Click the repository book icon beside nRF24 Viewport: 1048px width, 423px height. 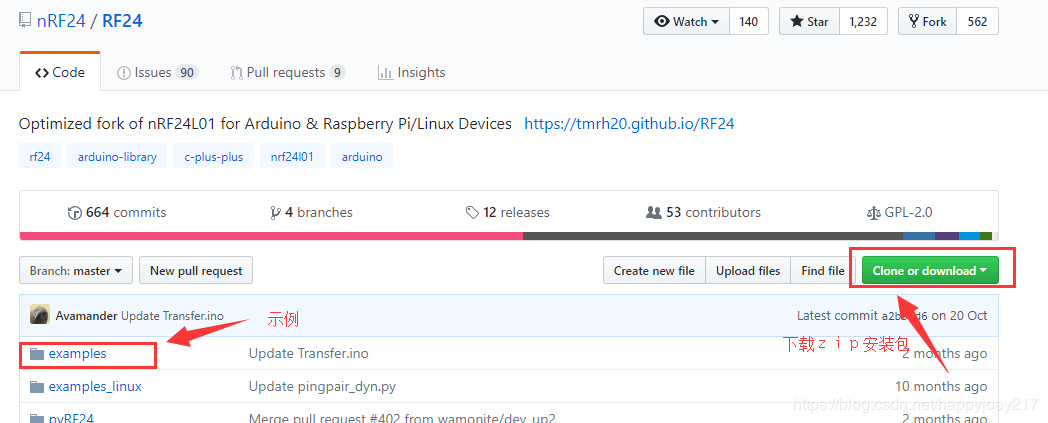[25, 21]
